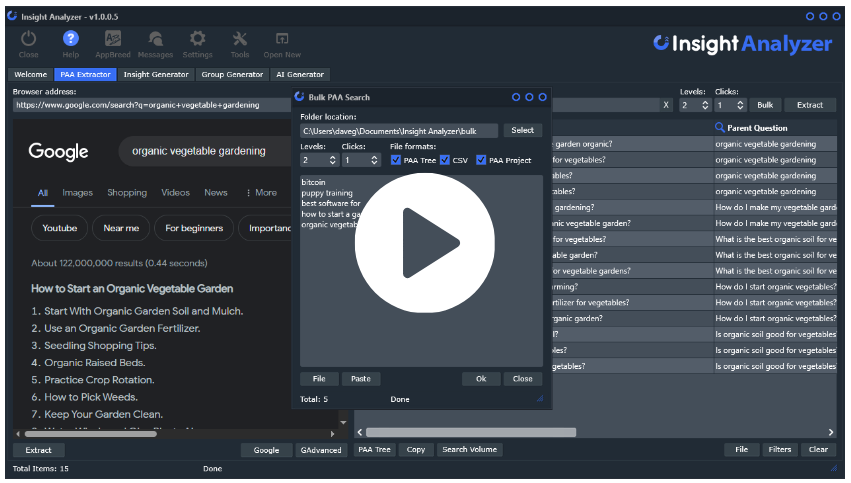This screenshot has height=483, width=851.
Task: Open the AppBreed toolbar icon
Action: [113, 39]
